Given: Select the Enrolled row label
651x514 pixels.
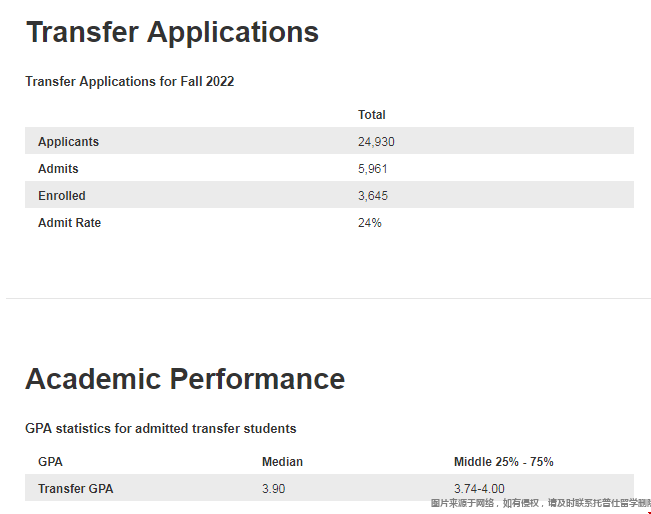Looking at the screenshot, I should (x=62, y=196).
